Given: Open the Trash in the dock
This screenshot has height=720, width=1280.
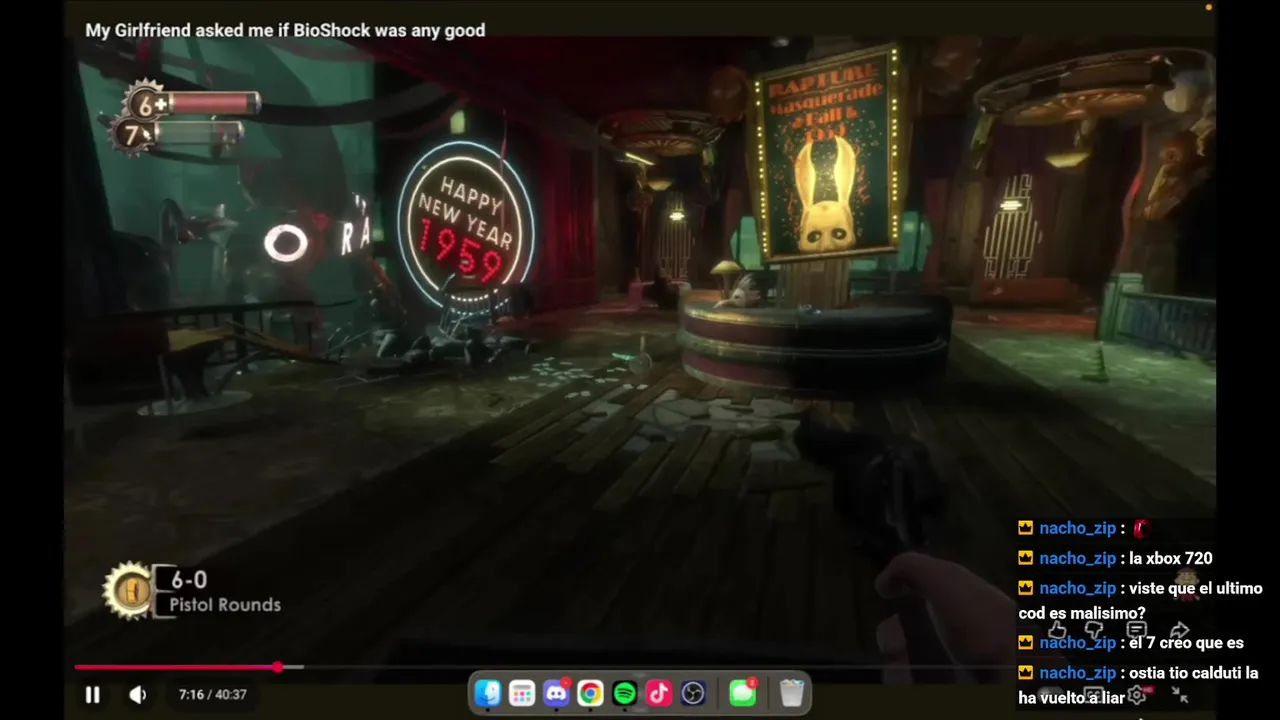Looking at the screenshot, I should tap(792, 693).
